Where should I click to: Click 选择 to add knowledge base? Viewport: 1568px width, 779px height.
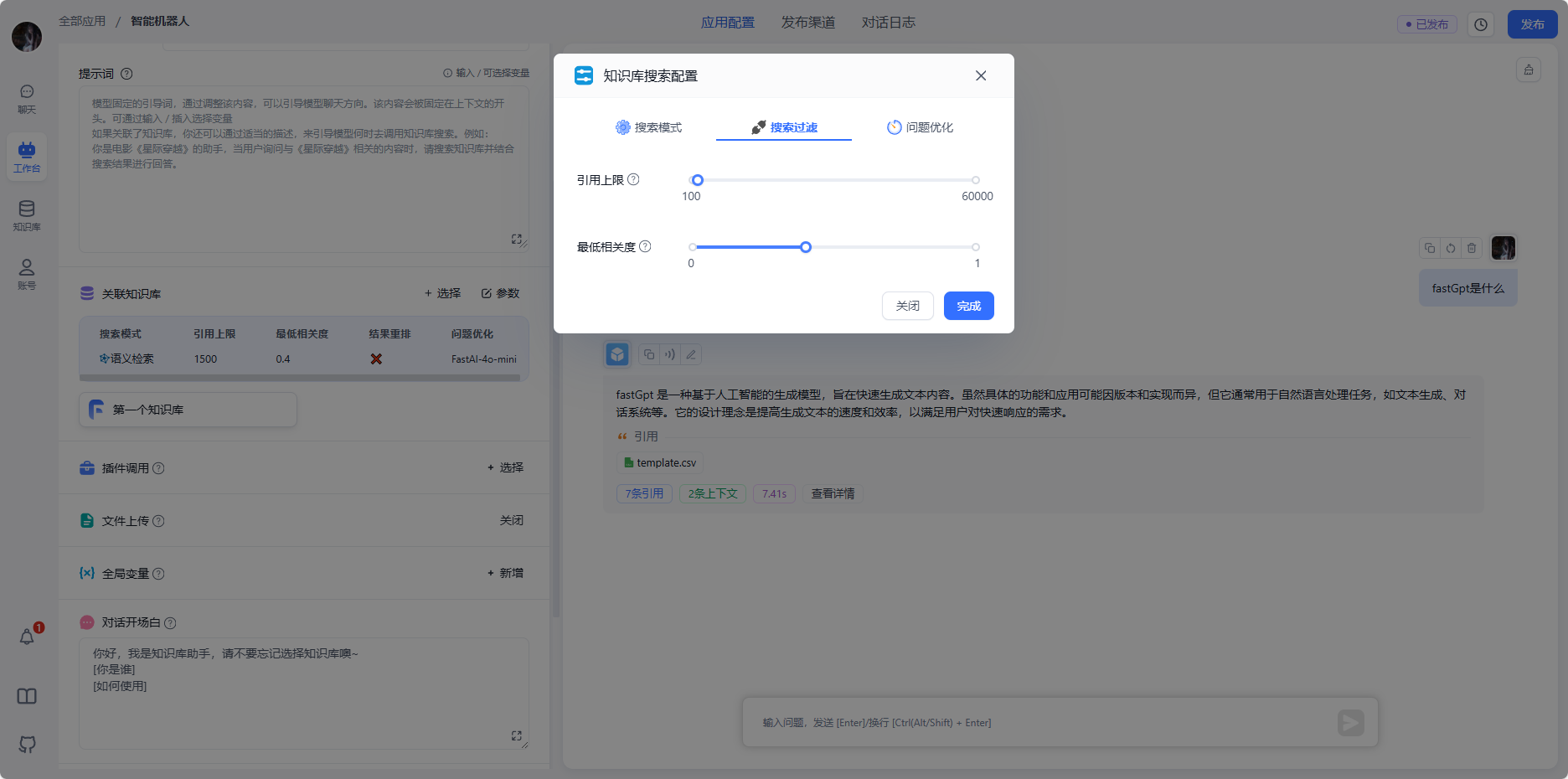(x=442, y=293)
